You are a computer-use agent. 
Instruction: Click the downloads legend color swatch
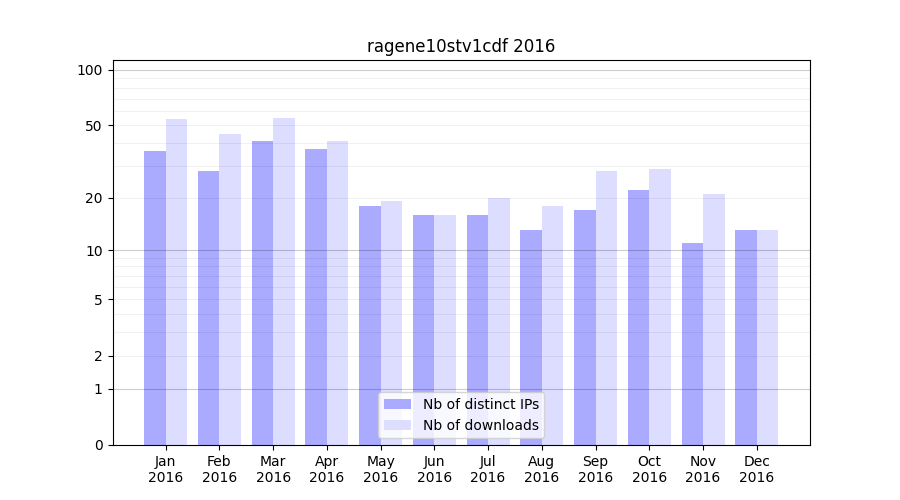(x=397, y=425)
